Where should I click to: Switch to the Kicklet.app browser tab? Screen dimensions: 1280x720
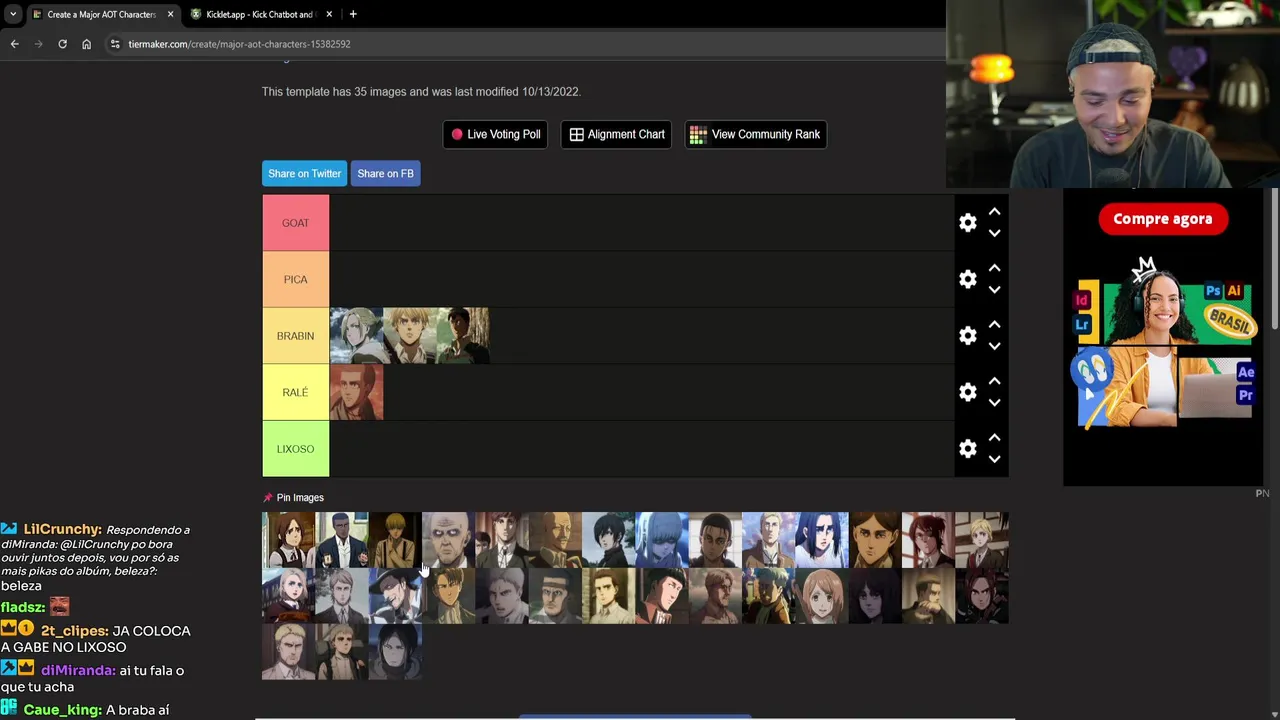[260, 14]
